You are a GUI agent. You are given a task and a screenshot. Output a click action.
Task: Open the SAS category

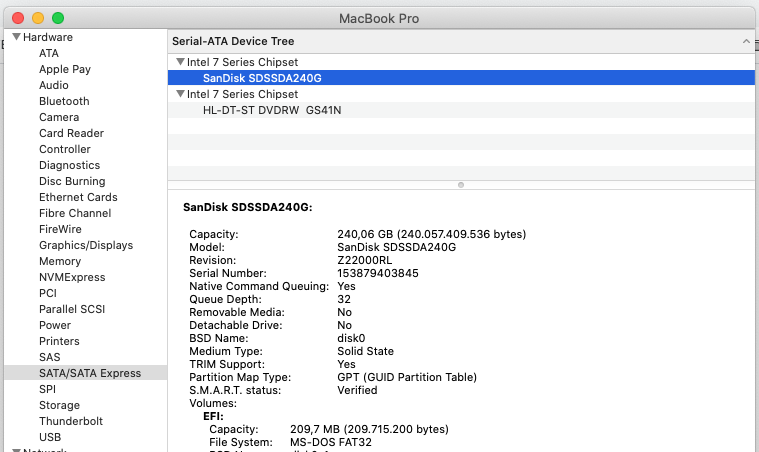point(50,357)
